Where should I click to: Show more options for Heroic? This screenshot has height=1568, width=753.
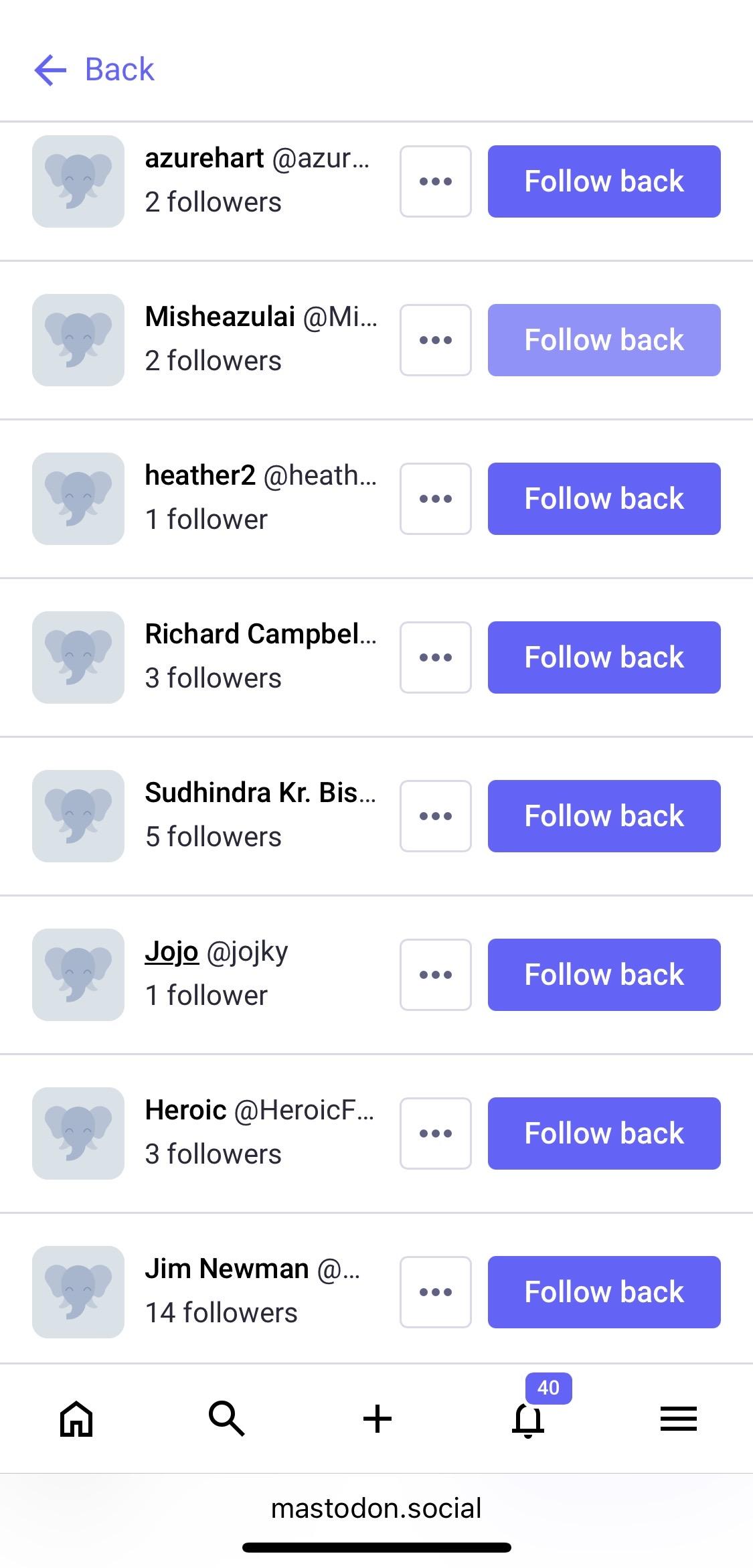(436, 1133)
